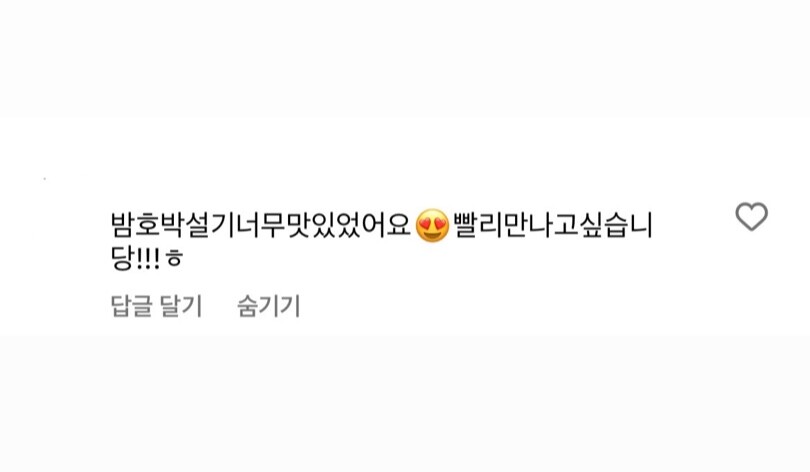This screenshot has width=810, height=472.
Task: Toggle the outlined heart like button
Action: coord(752,216)
